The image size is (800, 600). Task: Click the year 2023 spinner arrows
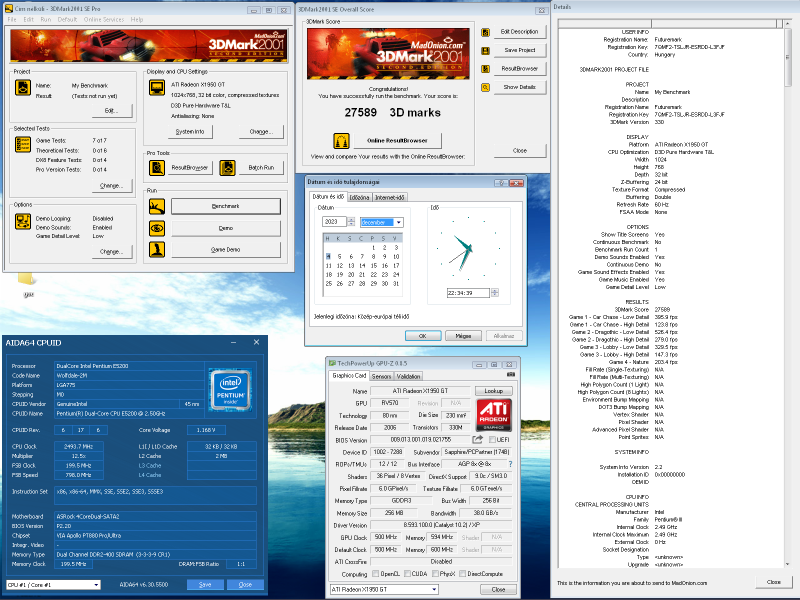[x=351, y=221]
